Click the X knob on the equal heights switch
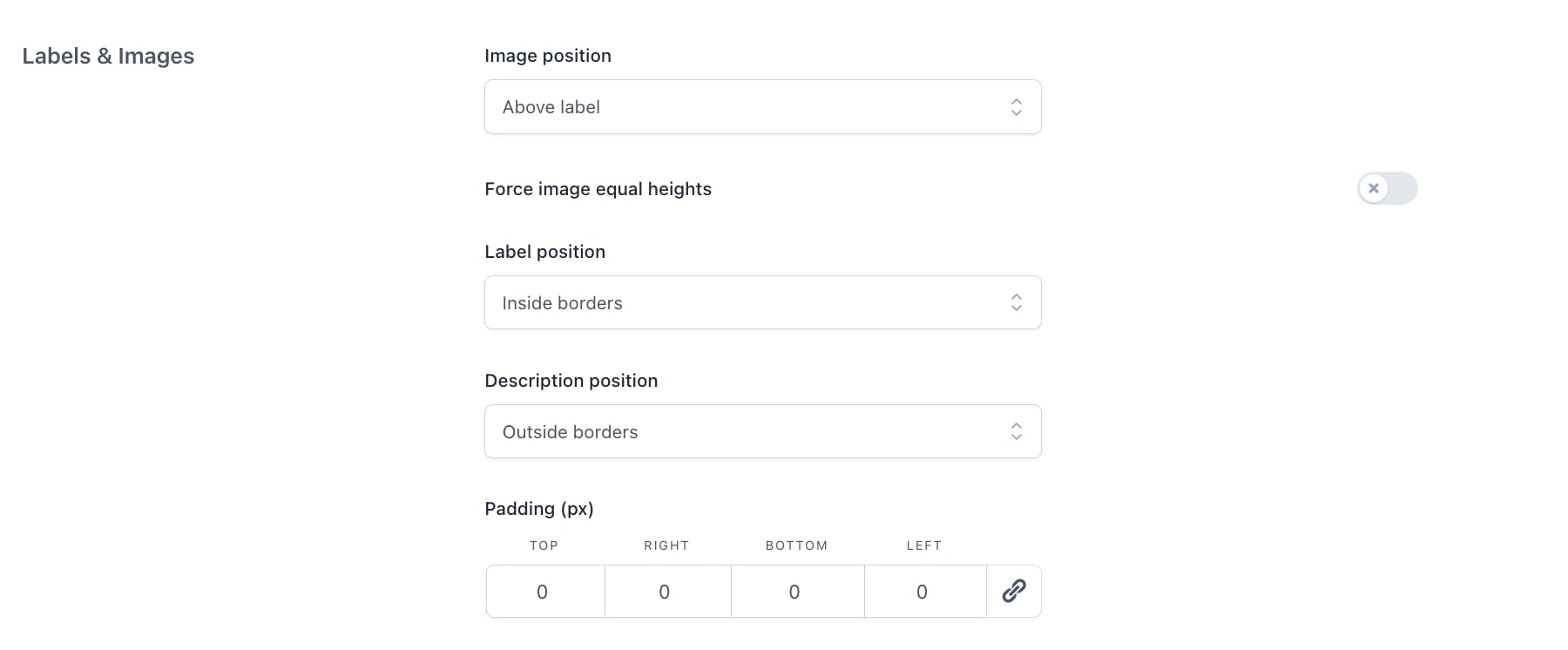 (x=1374, y=188)
